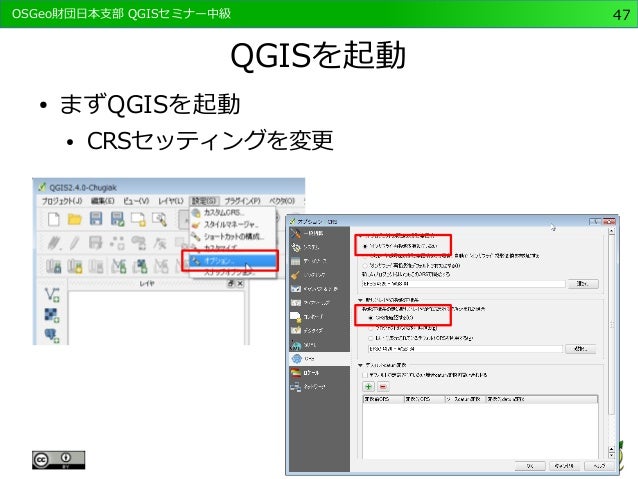The width and height of the screenshot is (638, 479).
Task: Click the New Project blank page icon
Action: (54, 219)
